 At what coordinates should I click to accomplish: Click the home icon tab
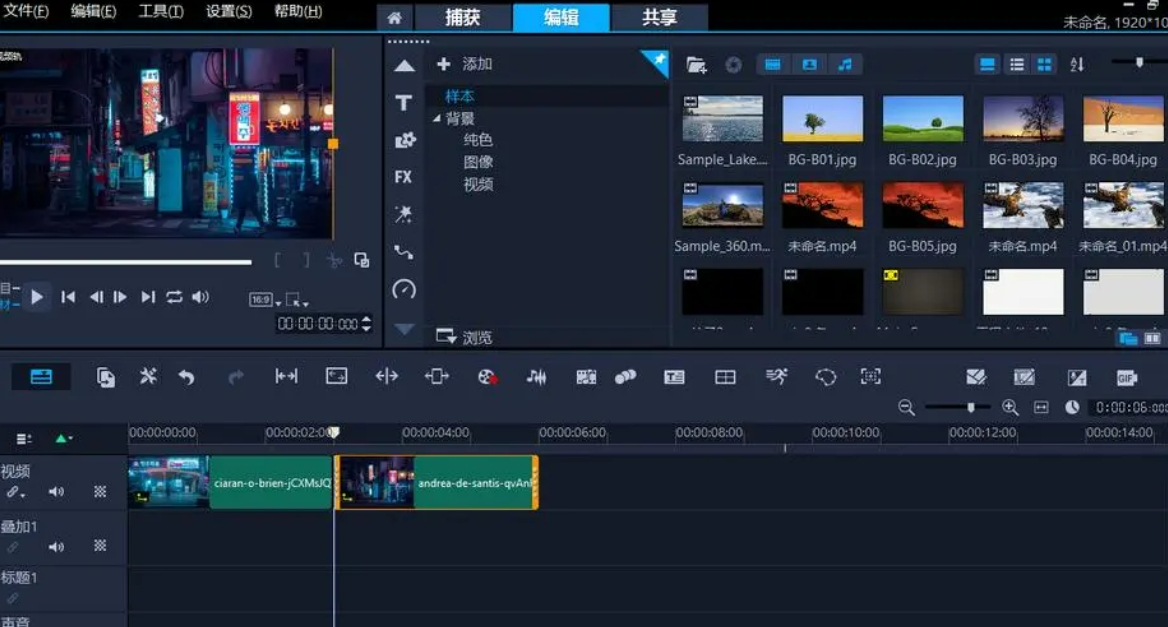click(394, 18)
